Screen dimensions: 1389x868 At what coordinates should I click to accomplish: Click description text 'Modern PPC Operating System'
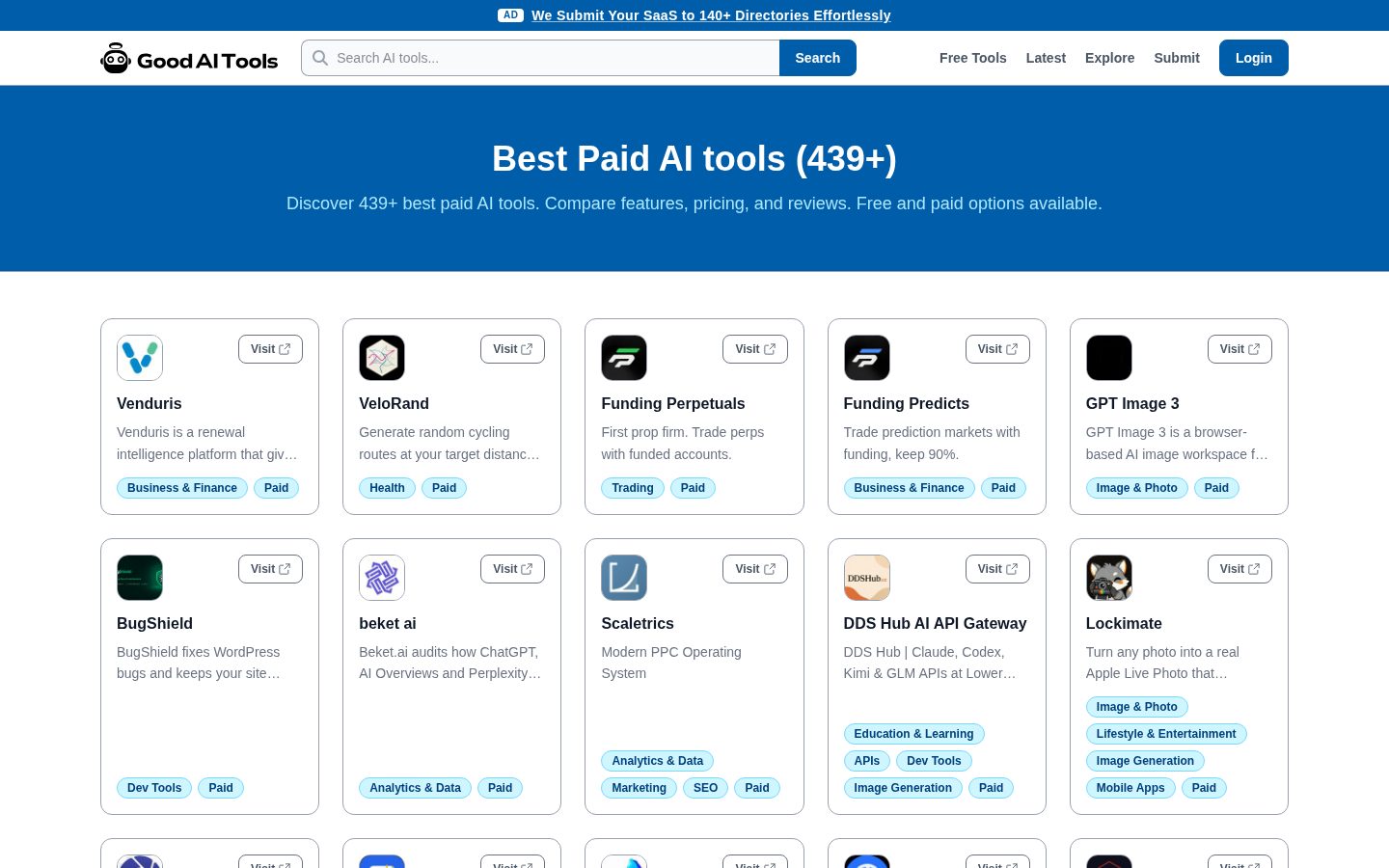tap(671, 663)
